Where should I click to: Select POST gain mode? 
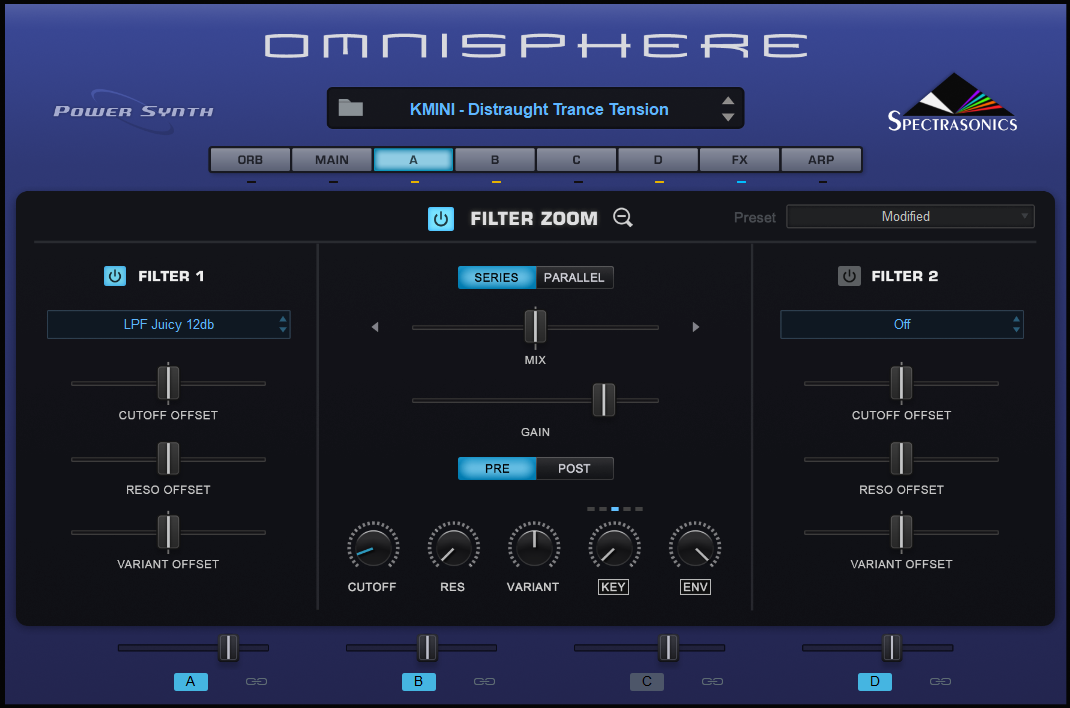pos(574,469)
